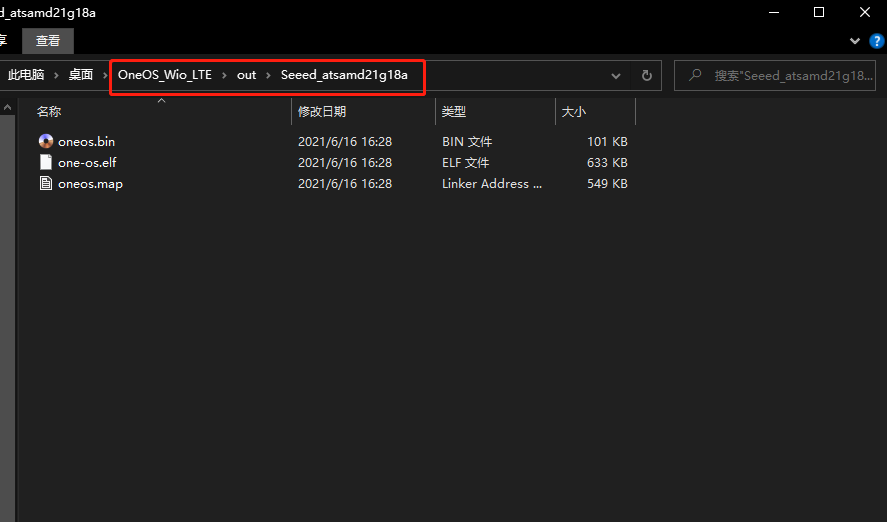This screenshot has height=522, width=887.
Task: Select the oneos.map file name
Action: click(91, 184)
